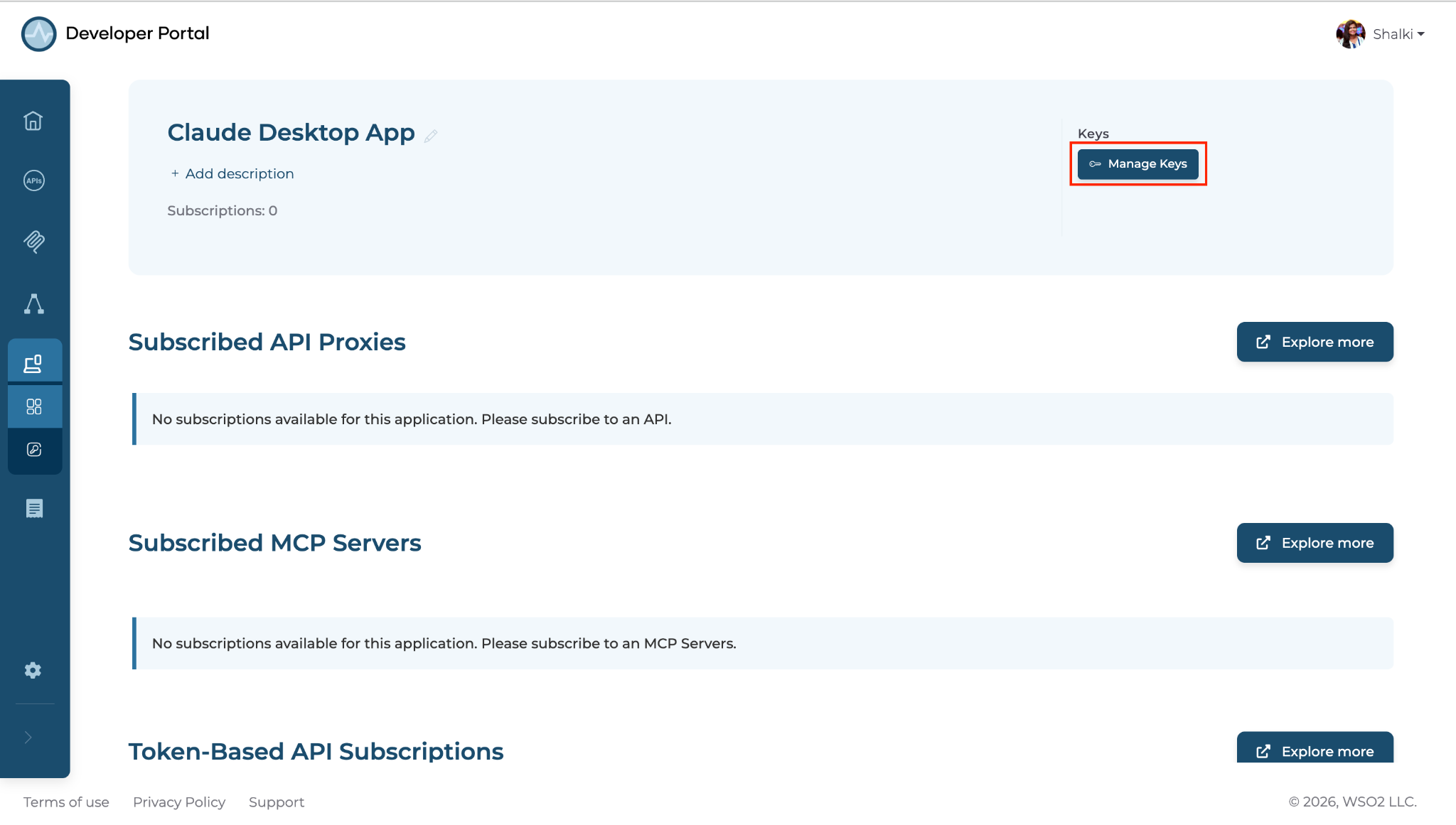Open the MCP paperclip-style sidebar icon
This screenshot has height=825, width=1456.
pyautogui.click(x=33, y=242)
